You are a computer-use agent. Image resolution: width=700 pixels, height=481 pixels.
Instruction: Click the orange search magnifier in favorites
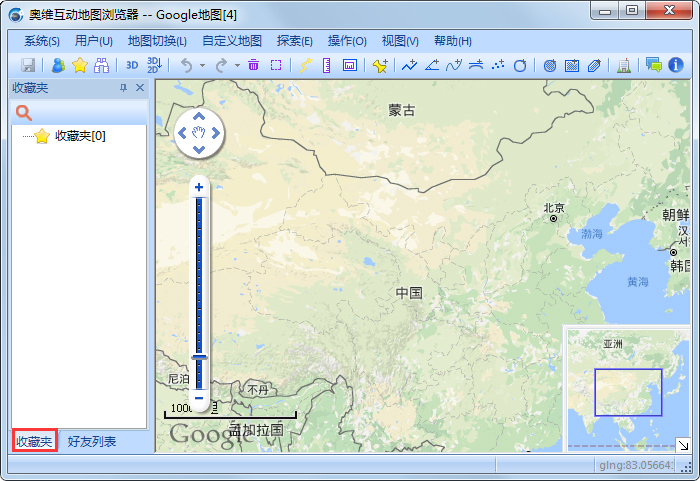coord(24,113)
